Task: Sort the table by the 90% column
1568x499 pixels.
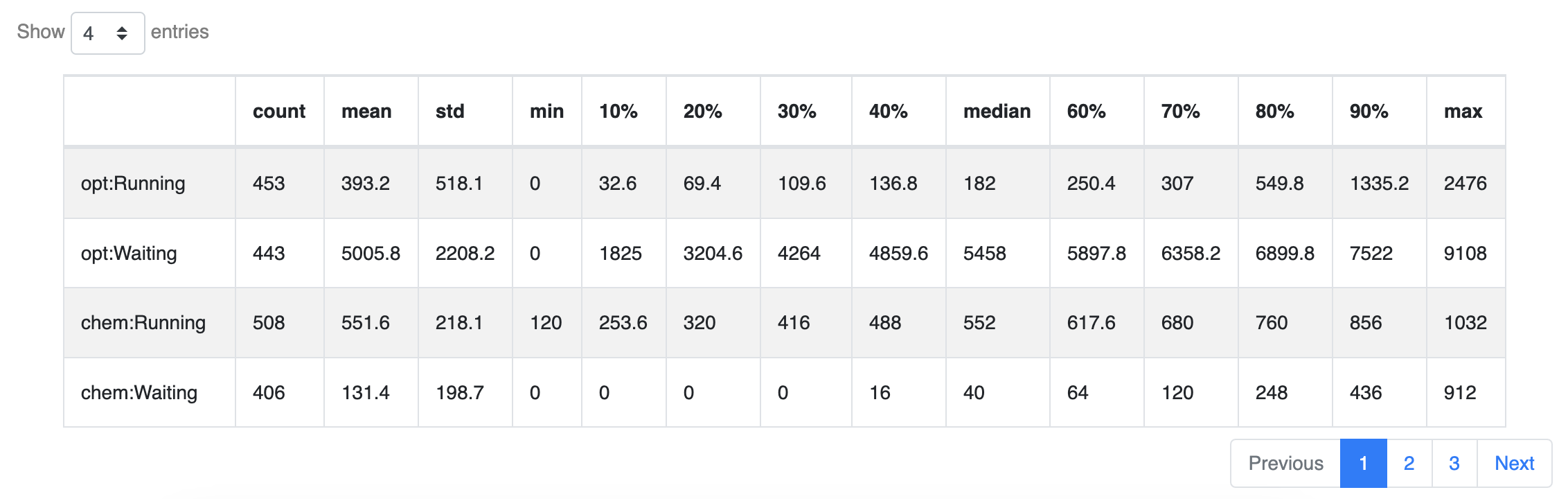Action: point(1371,111)
